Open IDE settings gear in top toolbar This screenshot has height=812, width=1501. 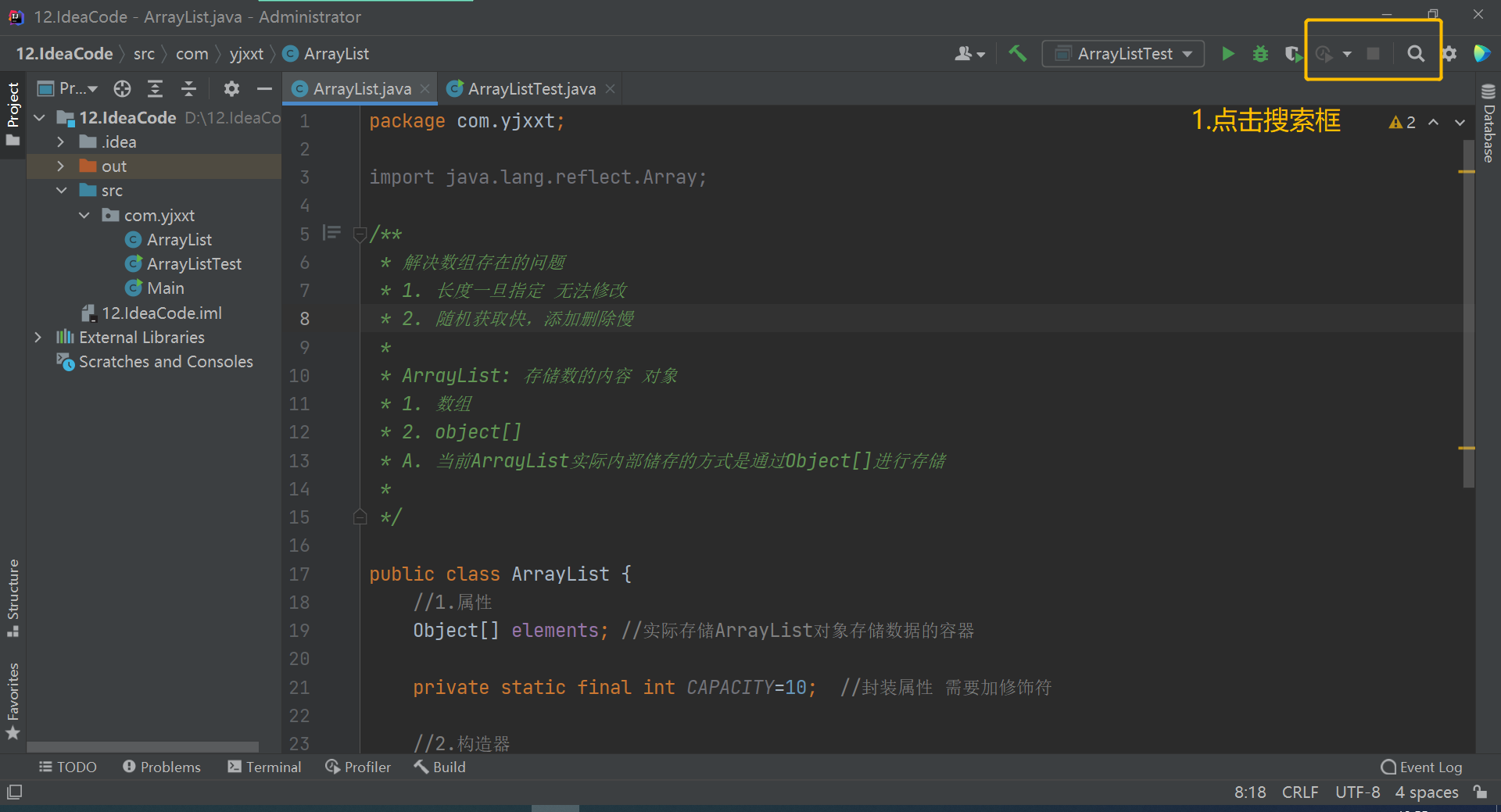(x=1449, y=54)
